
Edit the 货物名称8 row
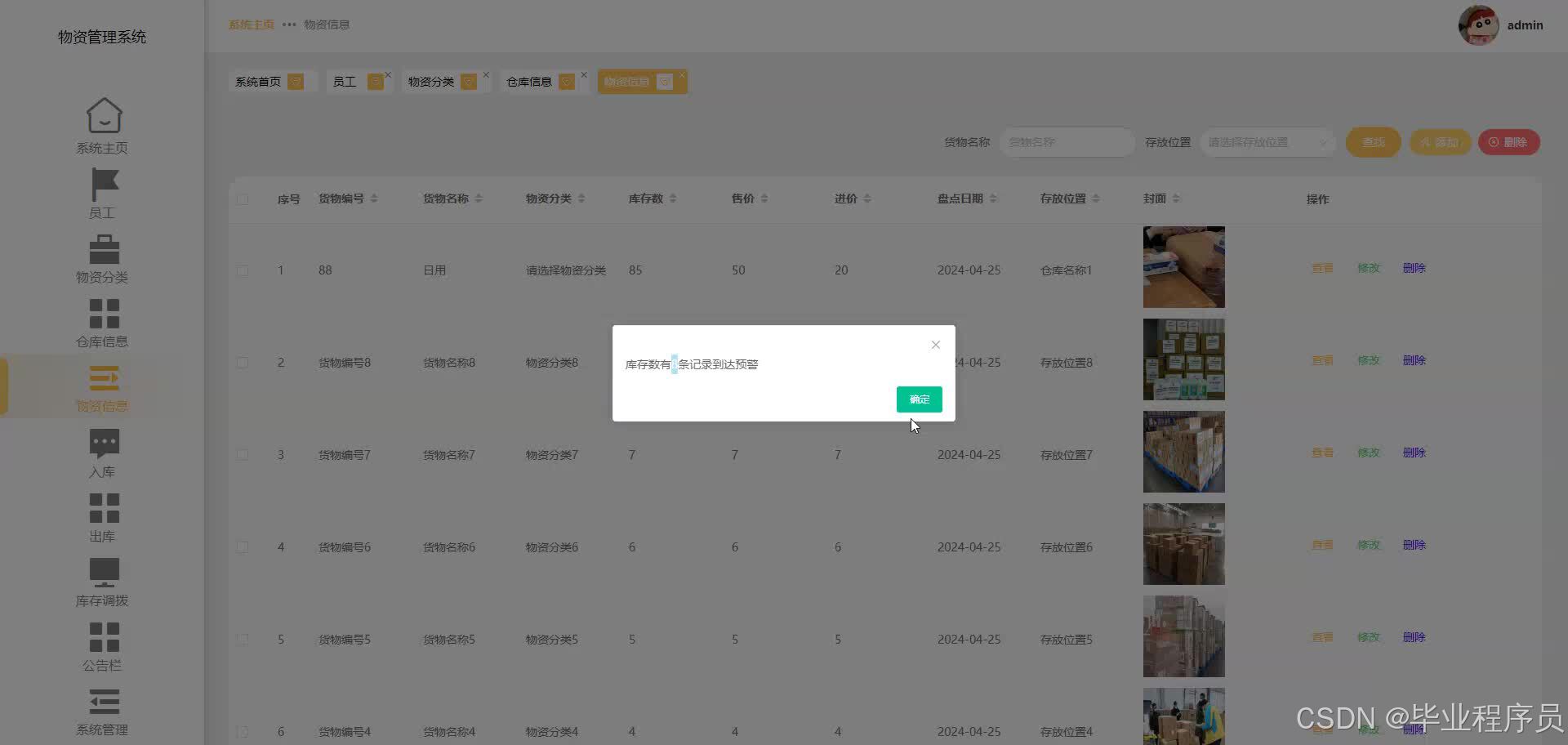[x=1369, y=360]
